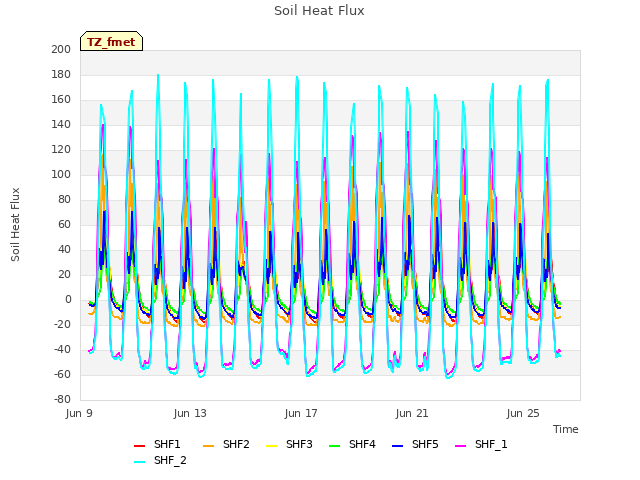This screenshot has width=640, height=480.
Task: Click the Jun 21 x-axis tick label
Action: [x=412, y=413]
